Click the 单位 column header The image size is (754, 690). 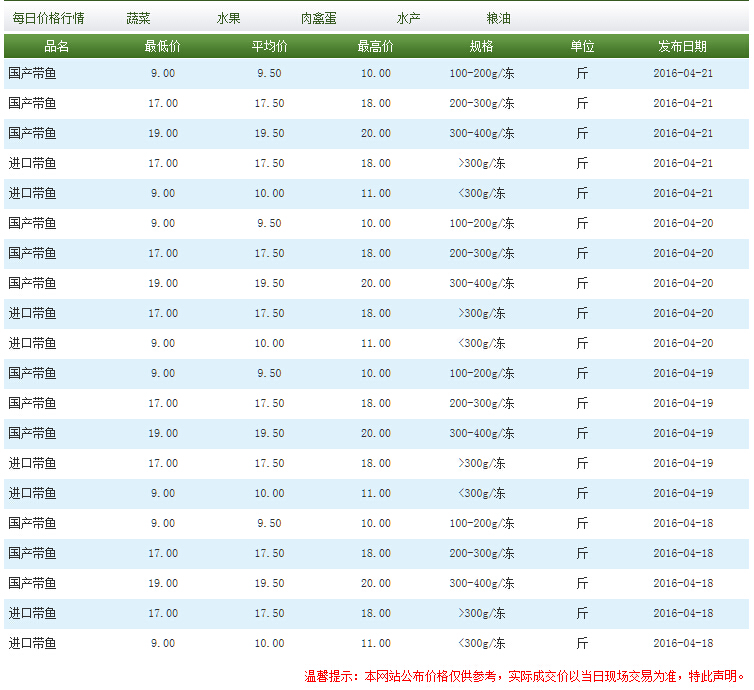tap(582, 46)
